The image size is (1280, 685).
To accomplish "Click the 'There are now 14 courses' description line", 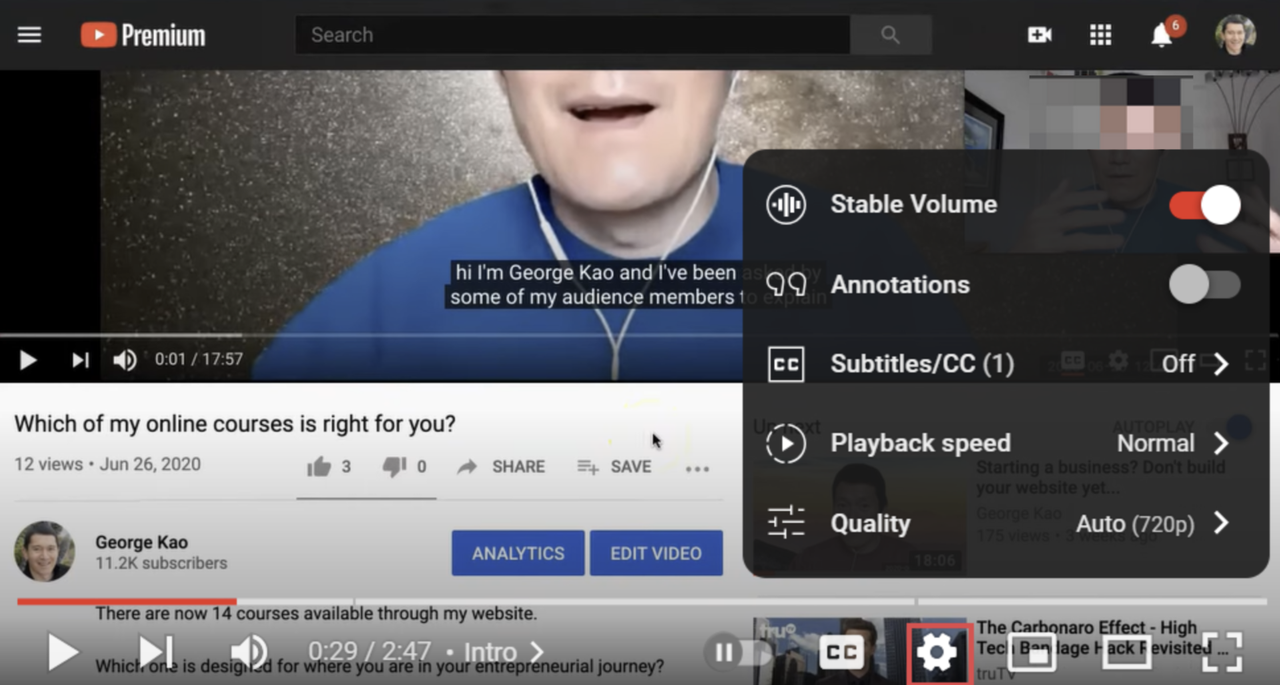I will pyautogui.click(x=316, y=614).
